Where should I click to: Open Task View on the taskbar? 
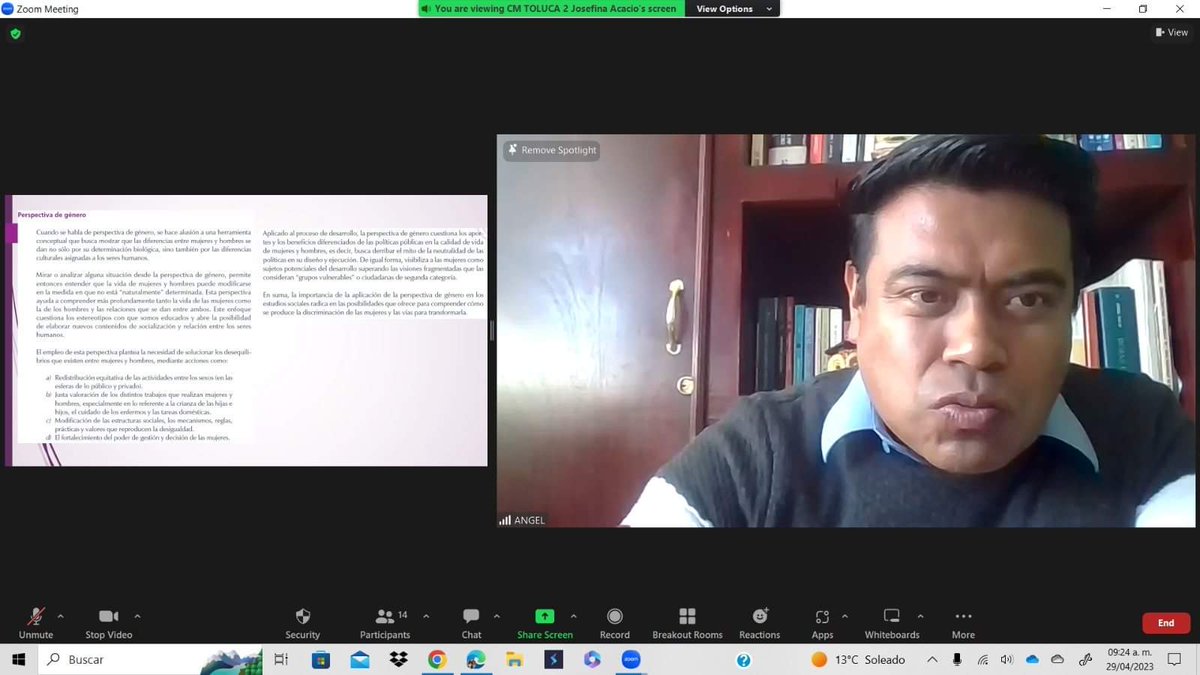click(x=281, y=660)
